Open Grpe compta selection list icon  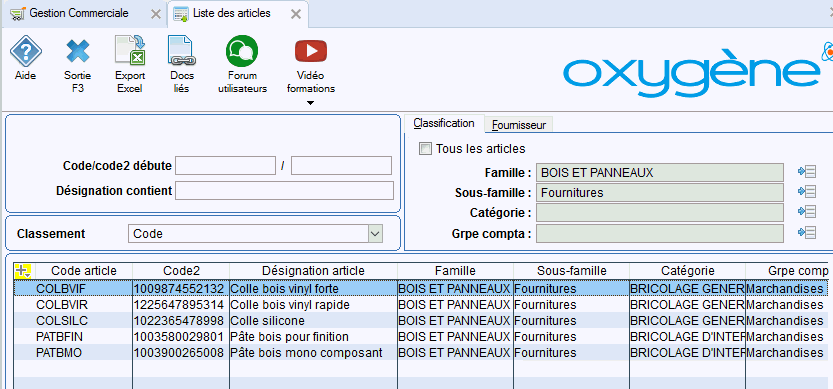(x=806, y=232)
